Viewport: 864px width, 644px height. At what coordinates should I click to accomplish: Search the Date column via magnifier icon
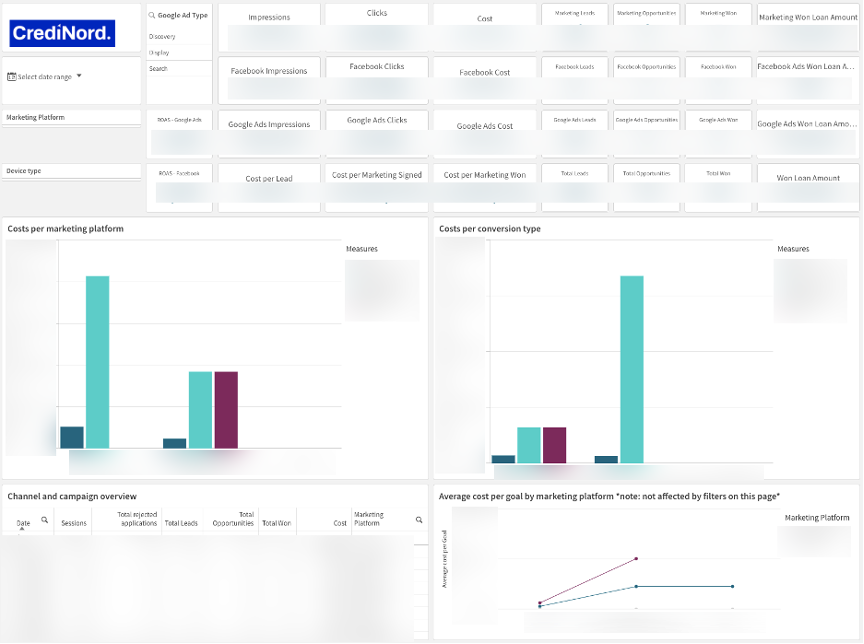44,520
